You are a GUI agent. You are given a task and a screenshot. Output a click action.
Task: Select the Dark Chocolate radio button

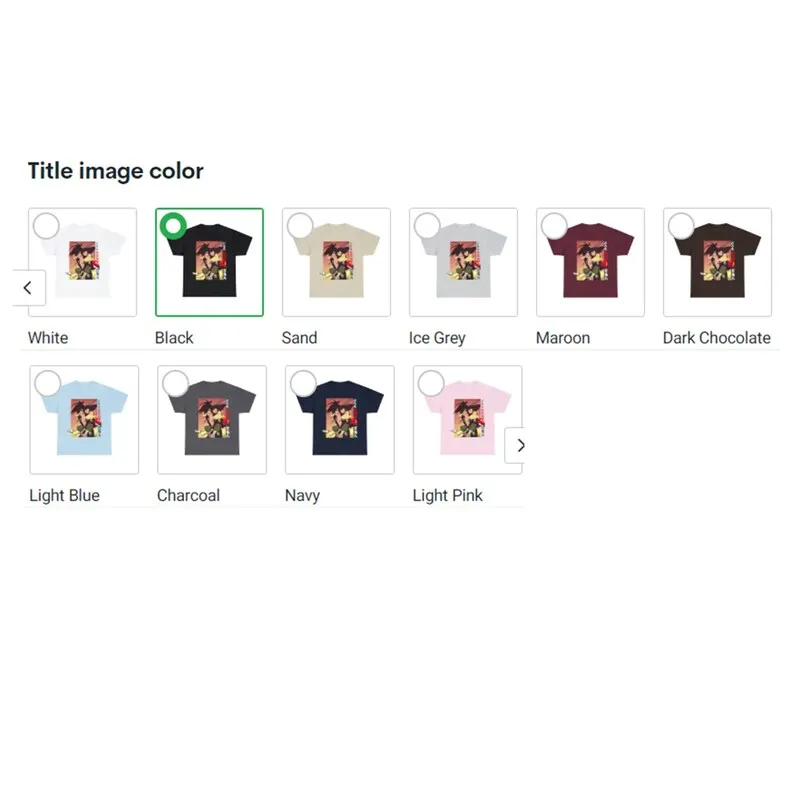point(682,226)
